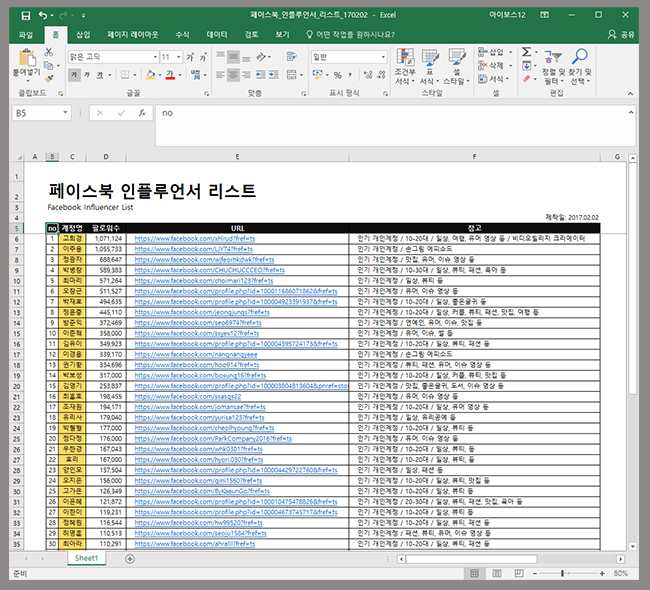Click the decrease indent icon
The width and height of the screenshot is (650, 590).
click(x=260, y=75)
